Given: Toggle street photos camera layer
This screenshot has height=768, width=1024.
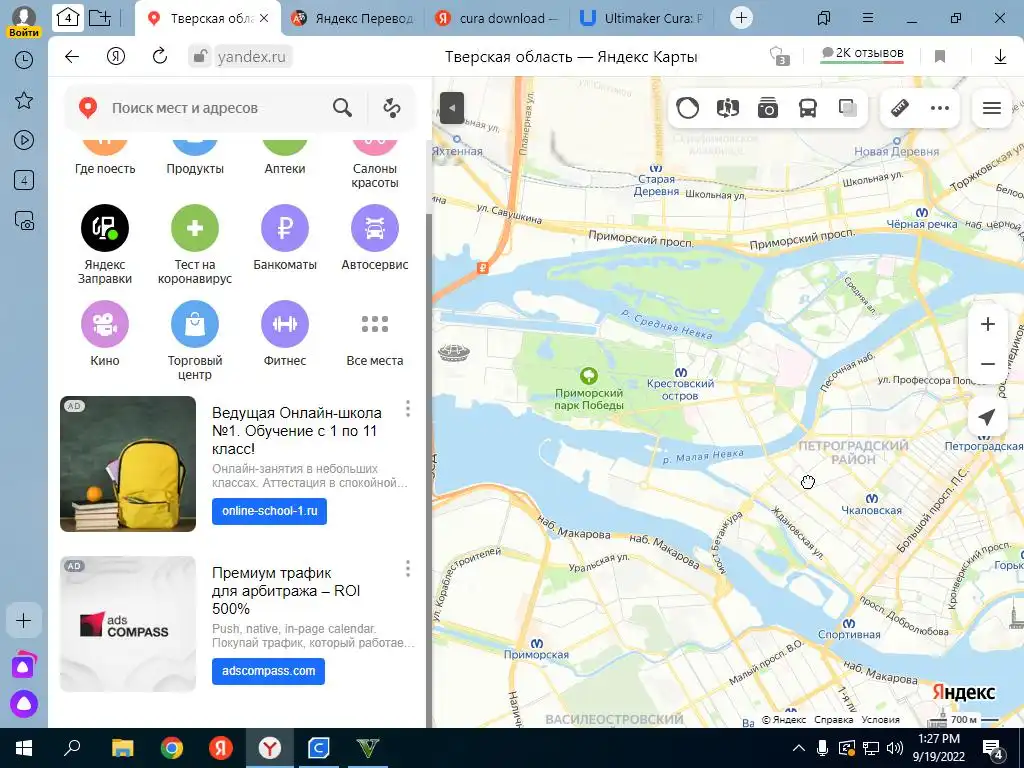Looking at the screenshot, I should pos(768,108).
